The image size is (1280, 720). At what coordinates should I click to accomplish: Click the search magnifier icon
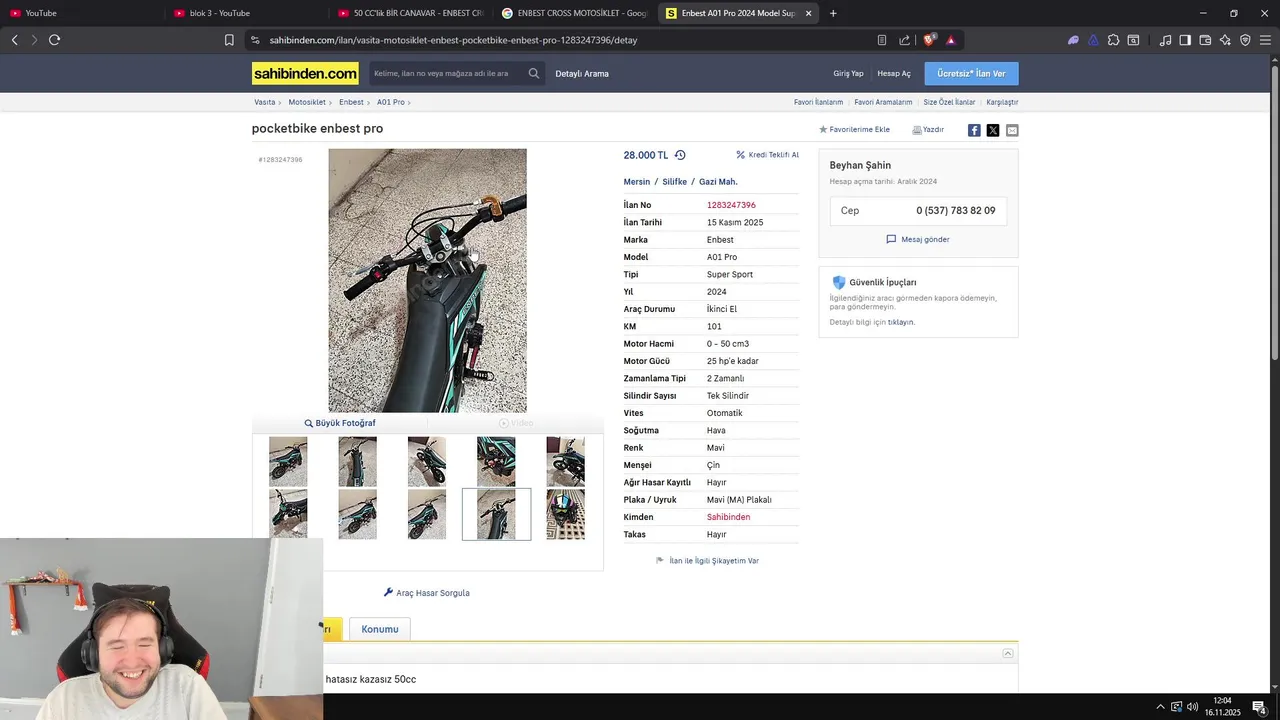point(534,73)
